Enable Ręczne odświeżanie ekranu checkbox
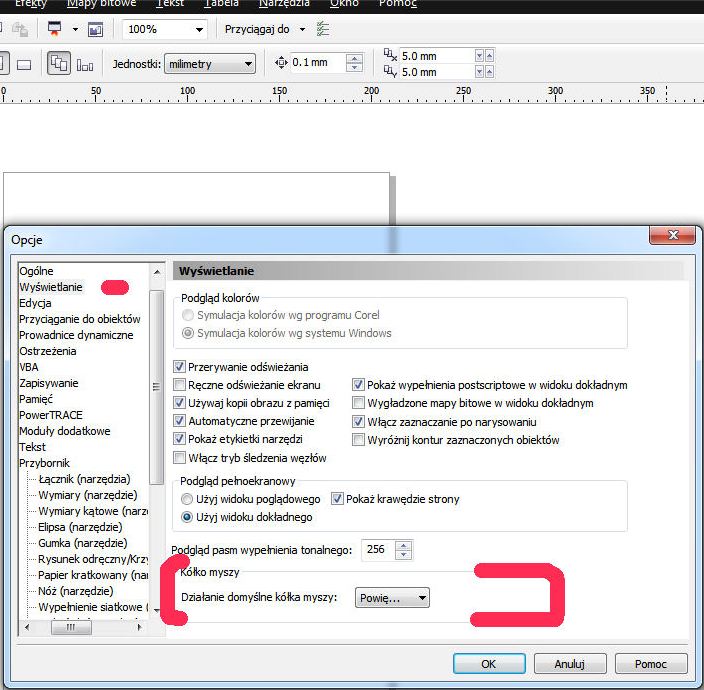The image size is (704, 690). click(x=180, y=385)
